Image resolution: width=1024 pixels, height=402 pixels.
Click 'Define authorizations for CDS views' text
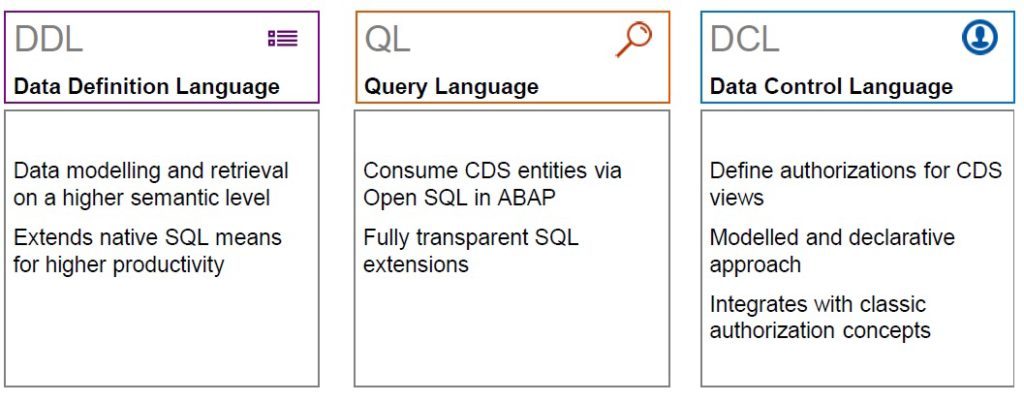coord(856,184)
